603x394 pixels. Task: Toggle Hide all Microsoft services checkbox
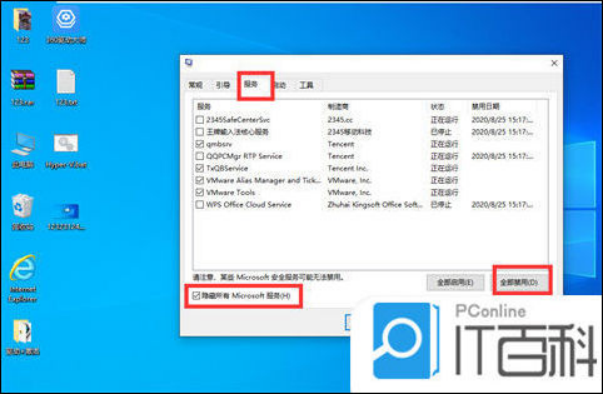point(197,296)
